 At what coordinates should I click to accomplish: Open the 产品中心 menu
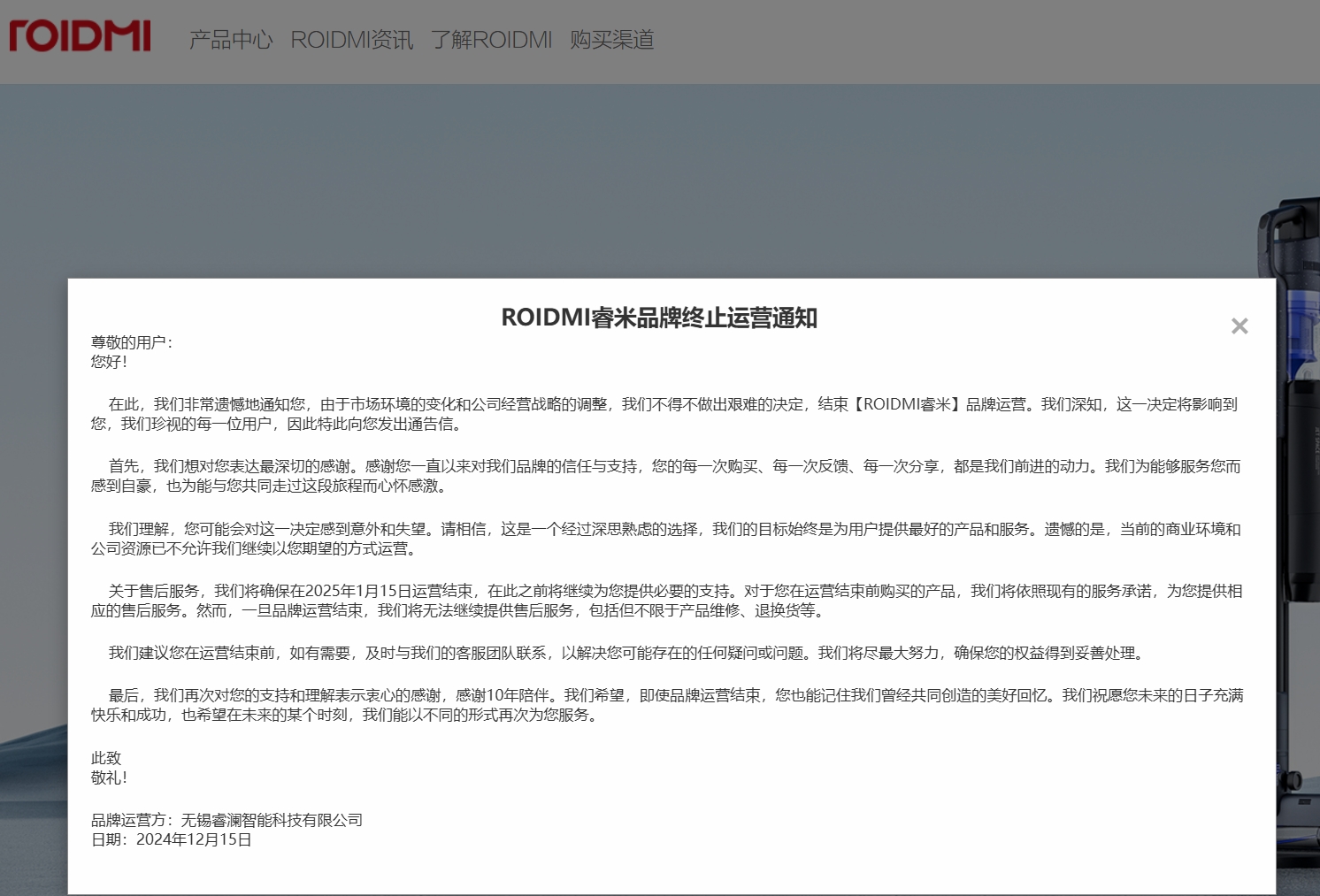click(x=231, y=40)
